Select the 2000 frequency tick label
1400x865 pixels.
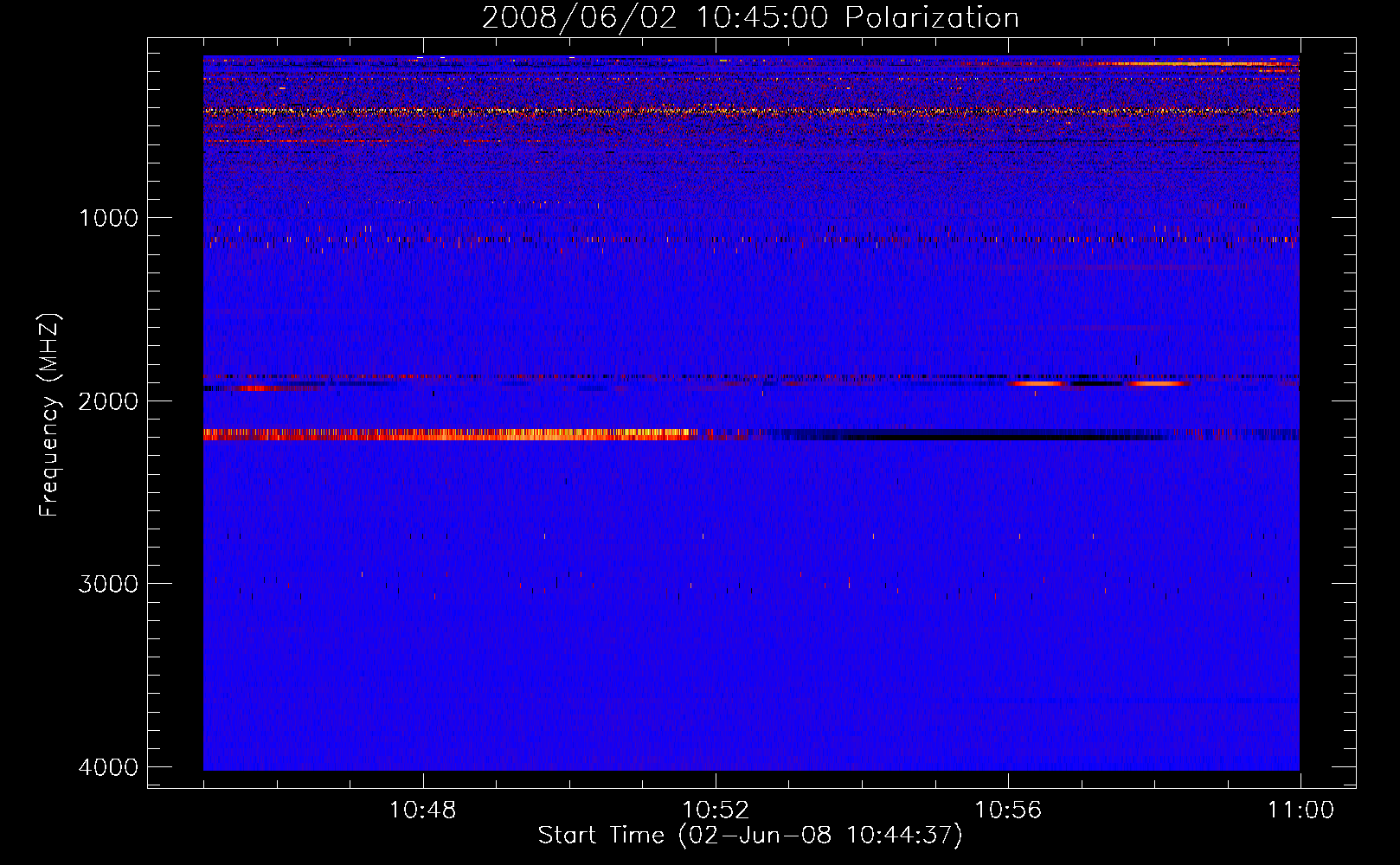108,400
